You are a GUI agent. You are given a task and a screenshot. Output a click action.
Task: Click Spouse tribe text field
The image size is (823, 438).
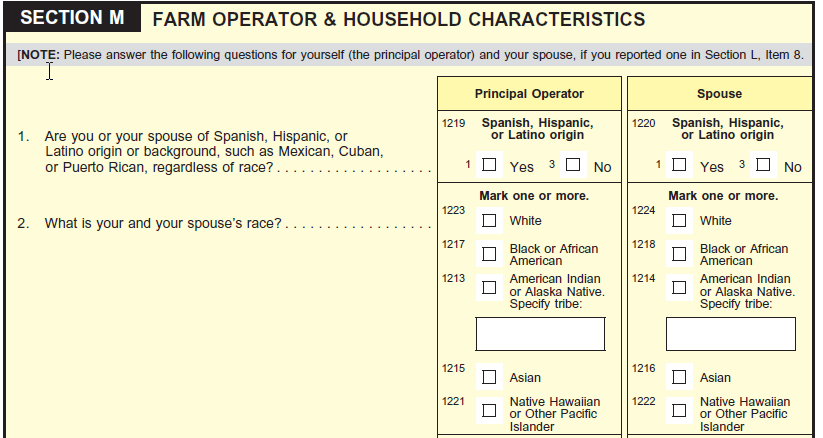[730, 334]
